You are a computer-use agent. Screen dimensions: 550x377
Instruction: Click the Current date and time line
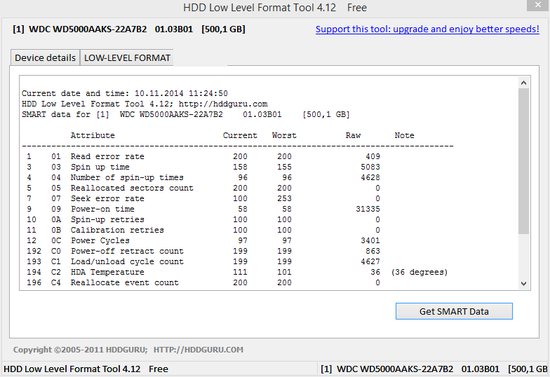pos(125,94)
